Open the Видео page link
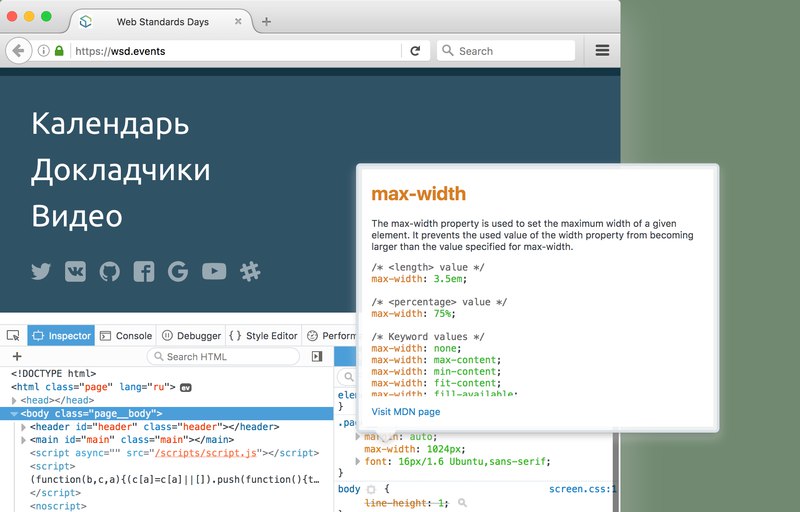This screenshot has height=512, width=800. click(x=77, y=216)
